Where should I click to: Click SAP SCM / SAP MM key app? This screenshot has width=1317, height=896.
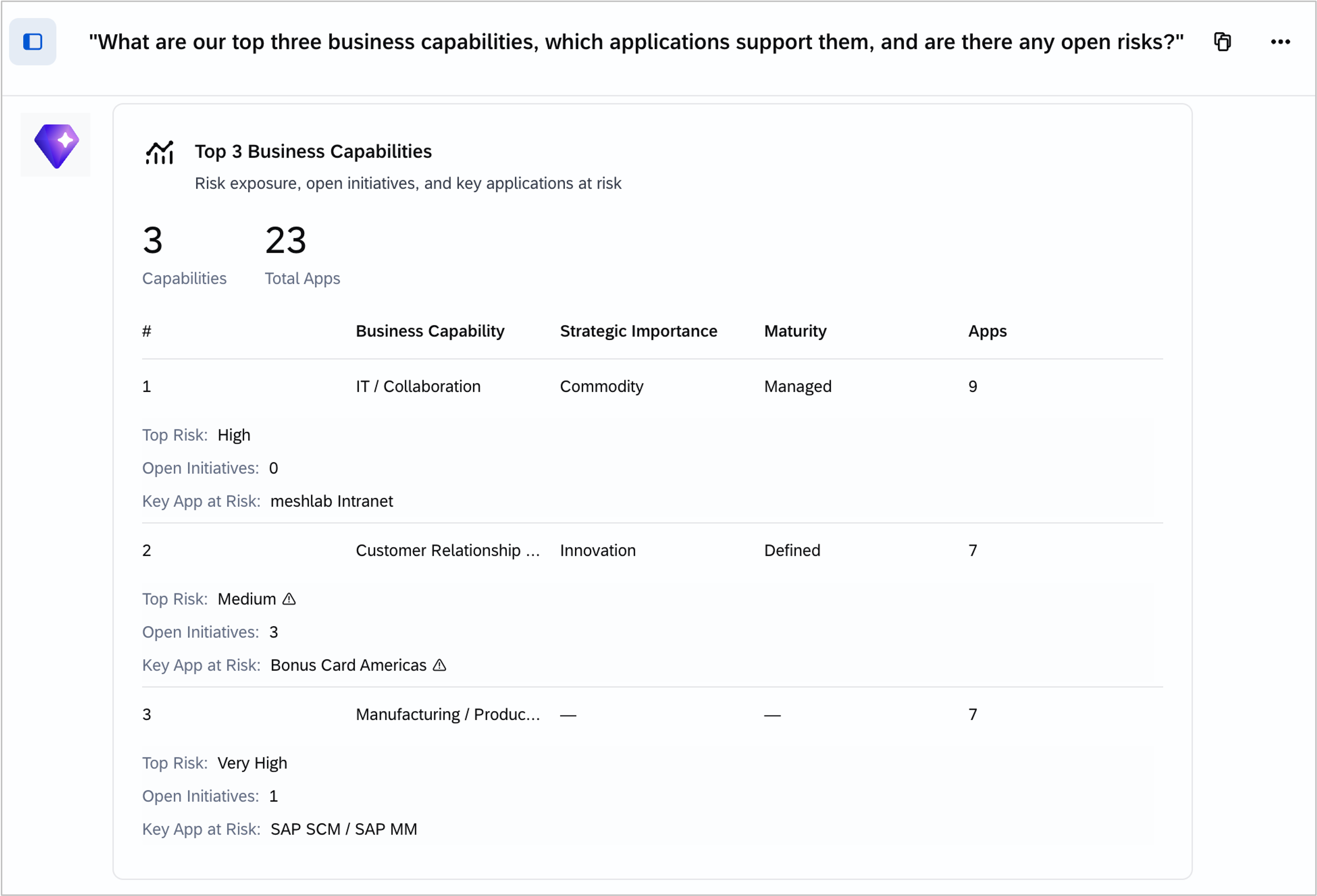pyautogui.click(x=344, y=829)
